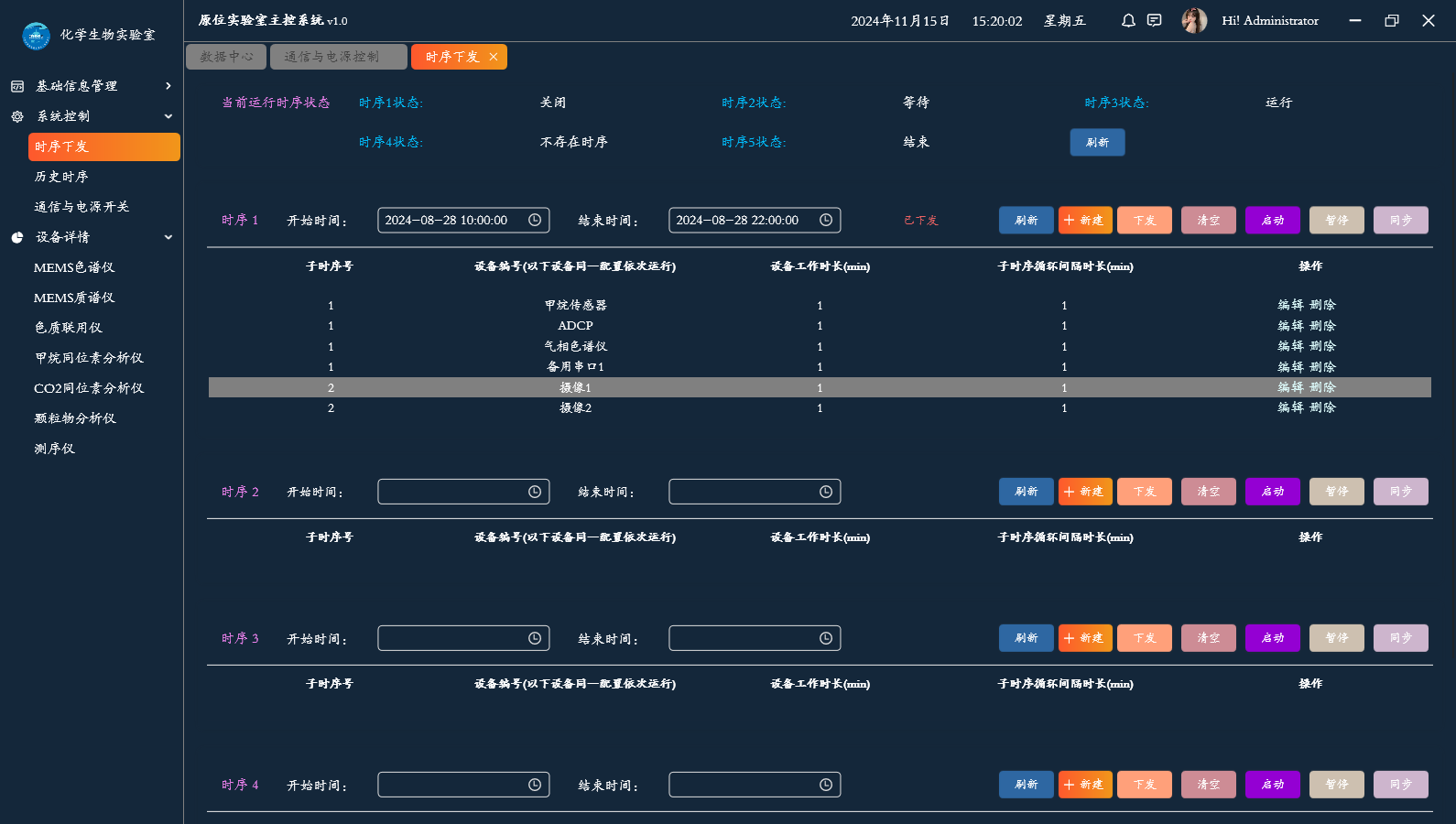This screenshot has width=1456, height=824.
Task: Click clock icon in 时序2 start time
Action: (x=535, y=492)
